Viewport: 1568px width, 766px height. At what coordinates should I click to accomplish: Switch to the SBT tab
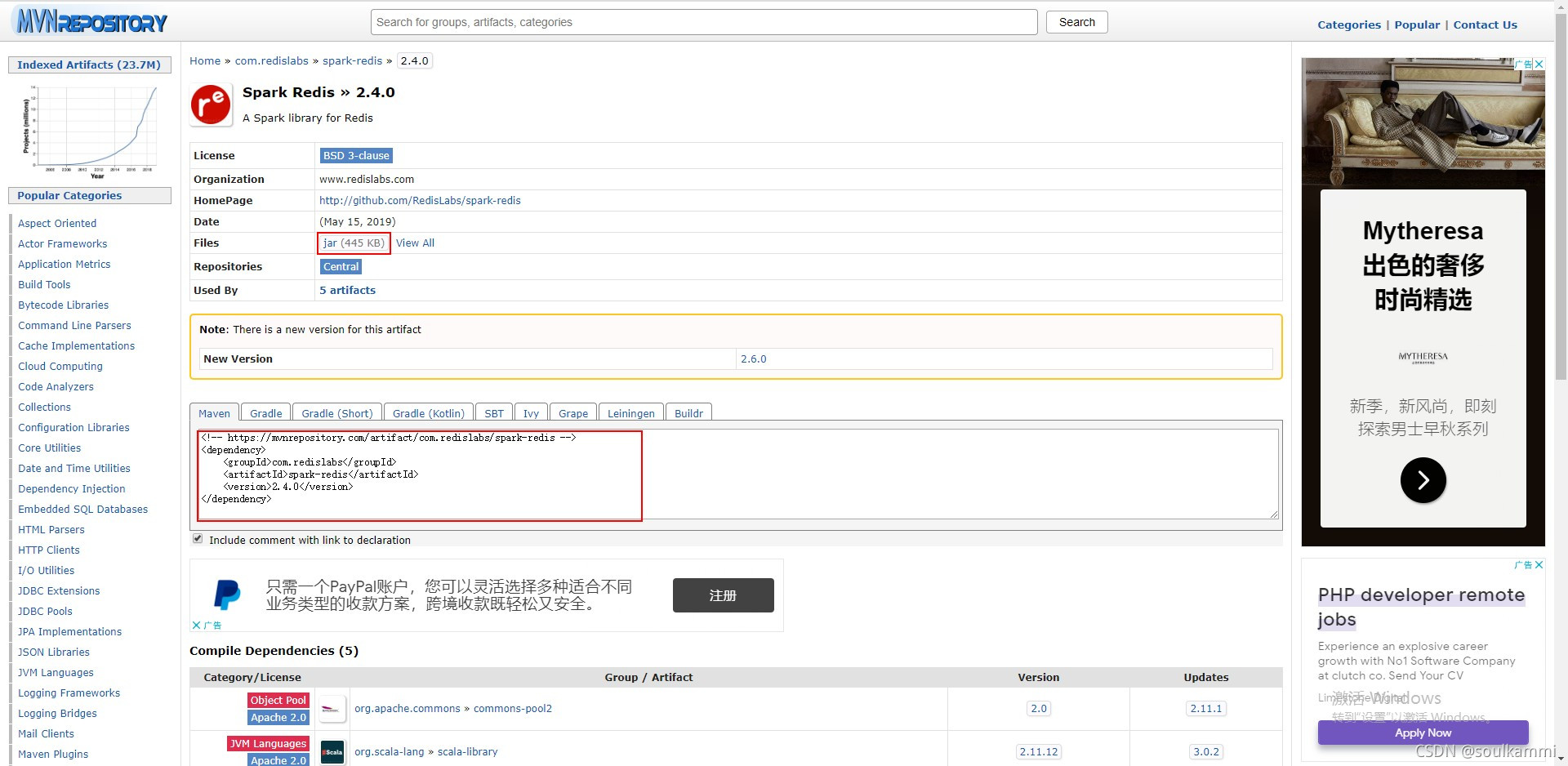(494, 413)
